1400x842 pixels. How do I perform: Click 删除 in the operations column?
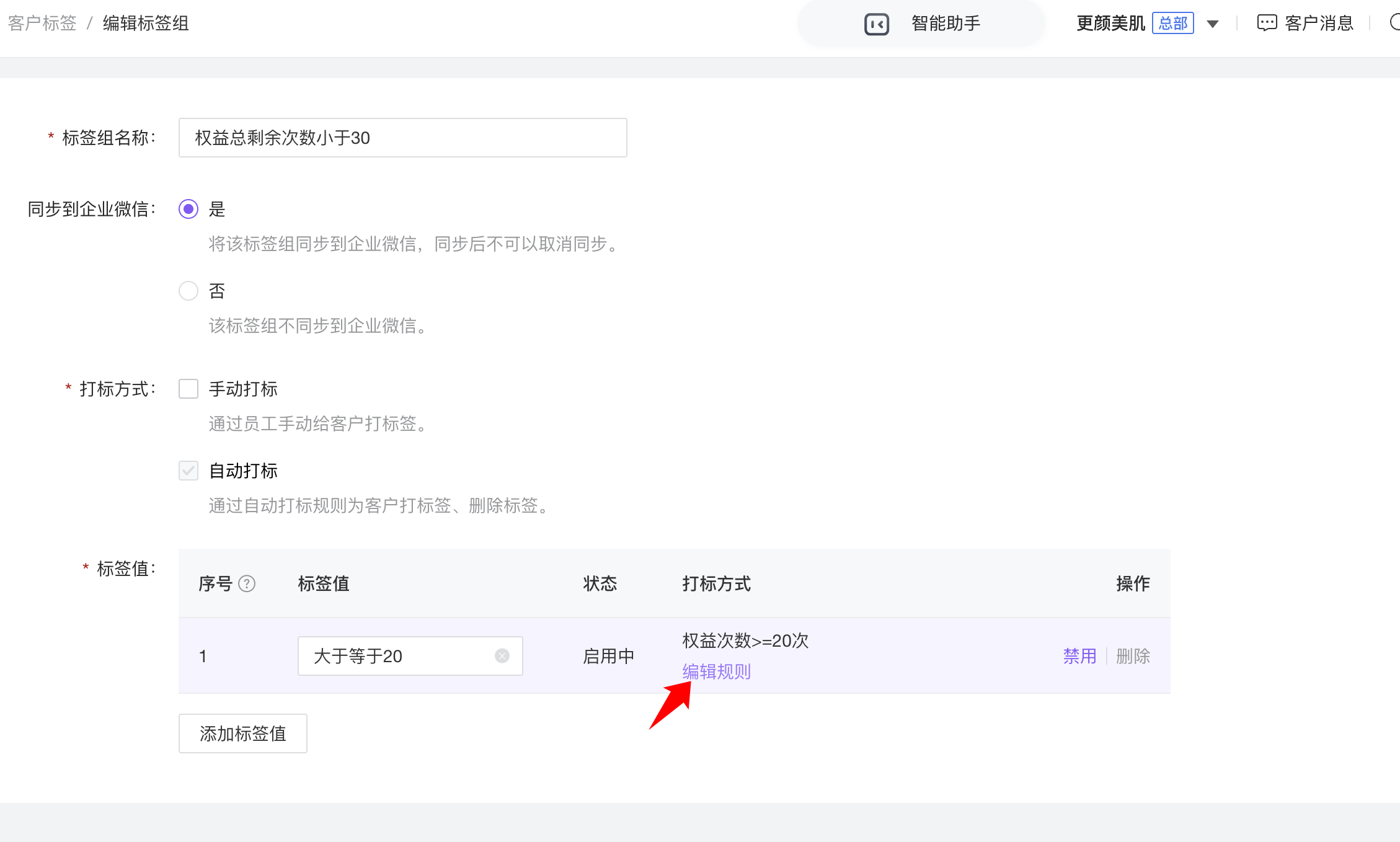point(1133,656)
